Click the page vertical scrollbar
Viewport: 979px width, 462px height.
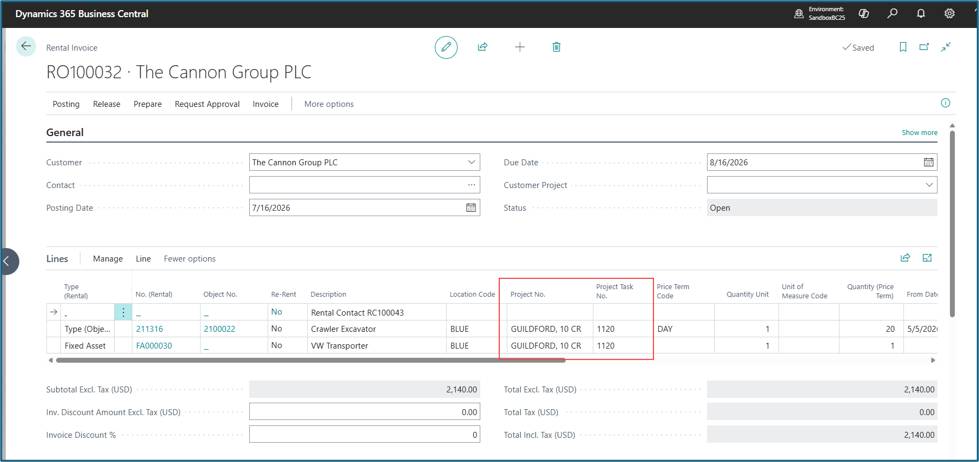tap(952, 222)
